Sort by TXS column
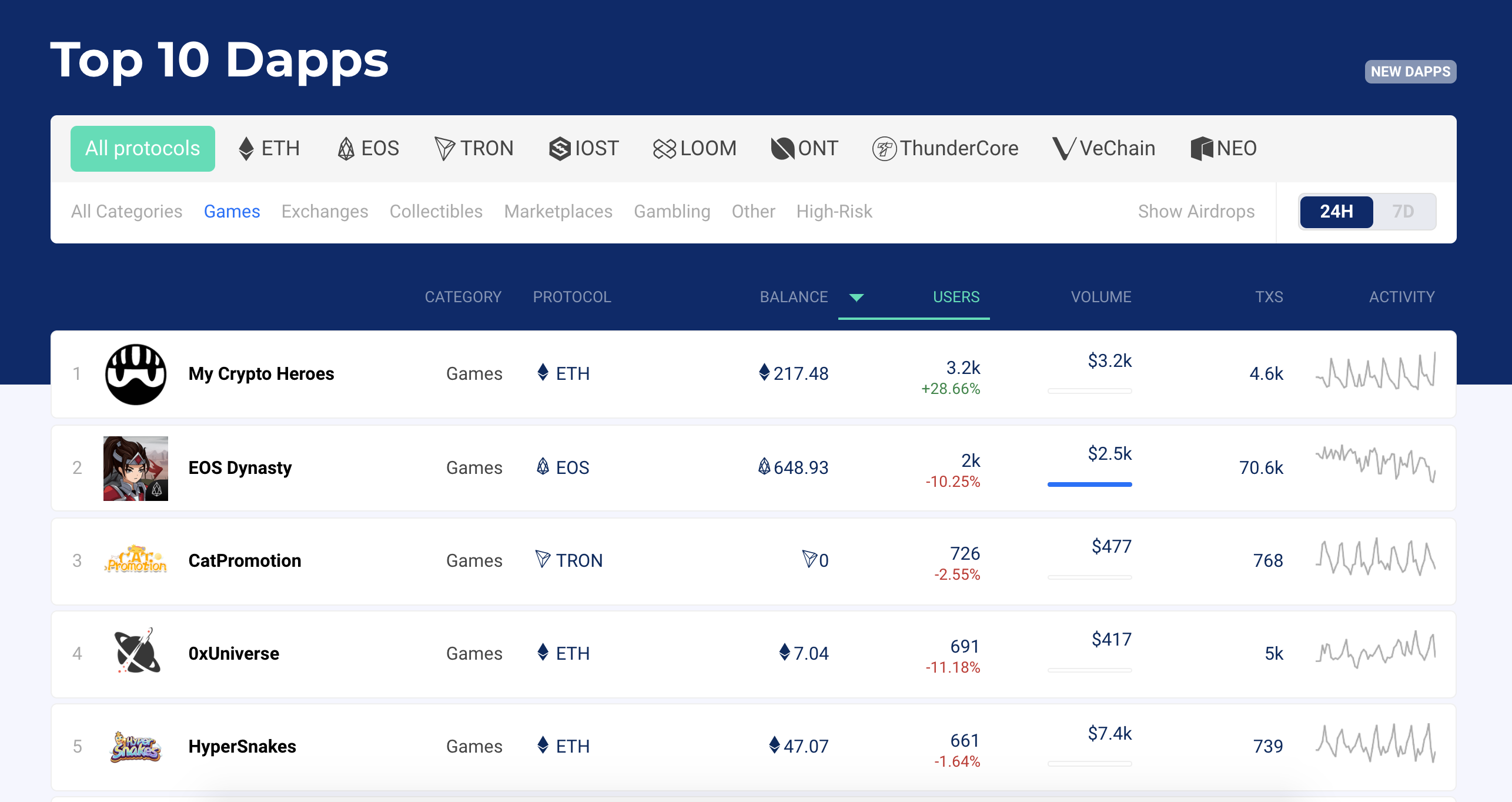 pyautogui.click(x=1269, y=297)
